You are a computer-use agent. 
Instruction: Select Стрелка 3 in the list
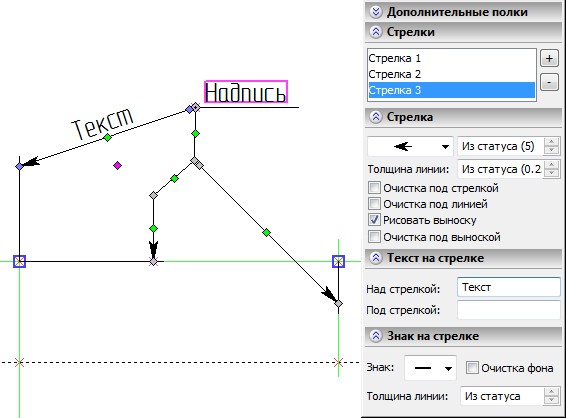[451, 90]
